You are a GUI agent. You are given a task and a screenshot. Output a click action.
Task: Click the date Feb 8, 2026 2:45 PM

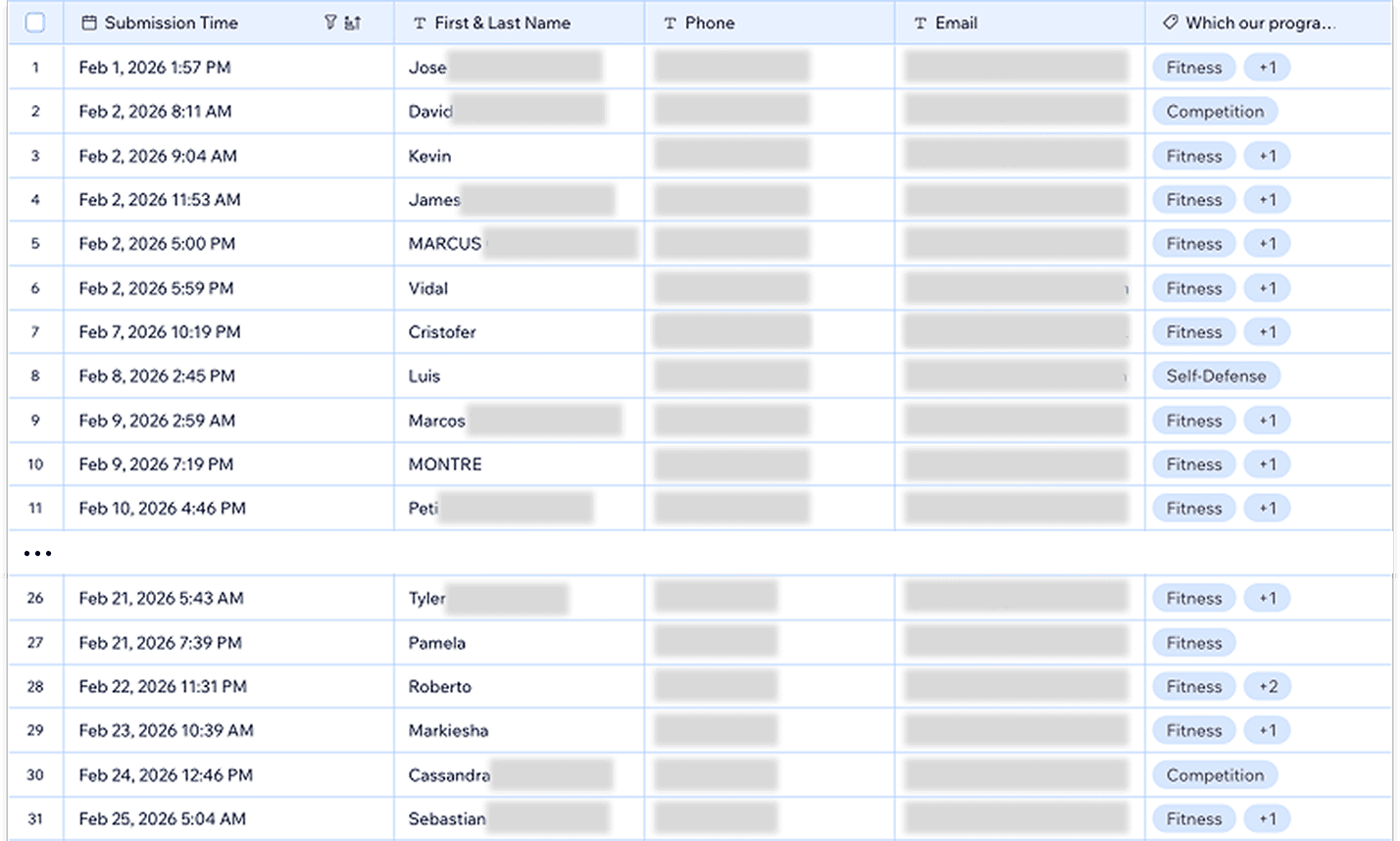point(157,376)
